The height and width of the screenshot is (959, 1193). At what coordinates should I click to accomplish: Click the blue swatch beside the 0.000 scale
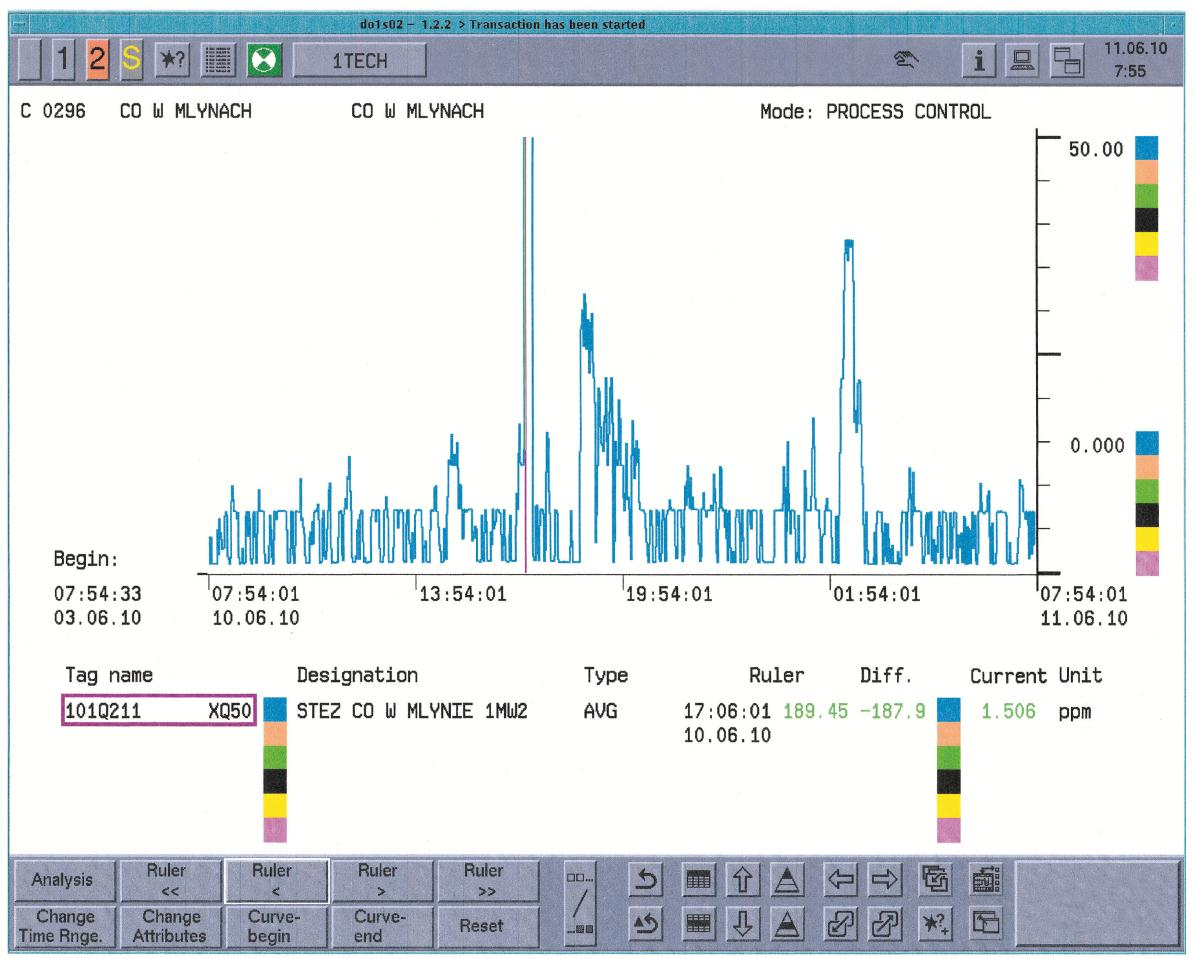pyautogui.click(x=1147, y=443)
